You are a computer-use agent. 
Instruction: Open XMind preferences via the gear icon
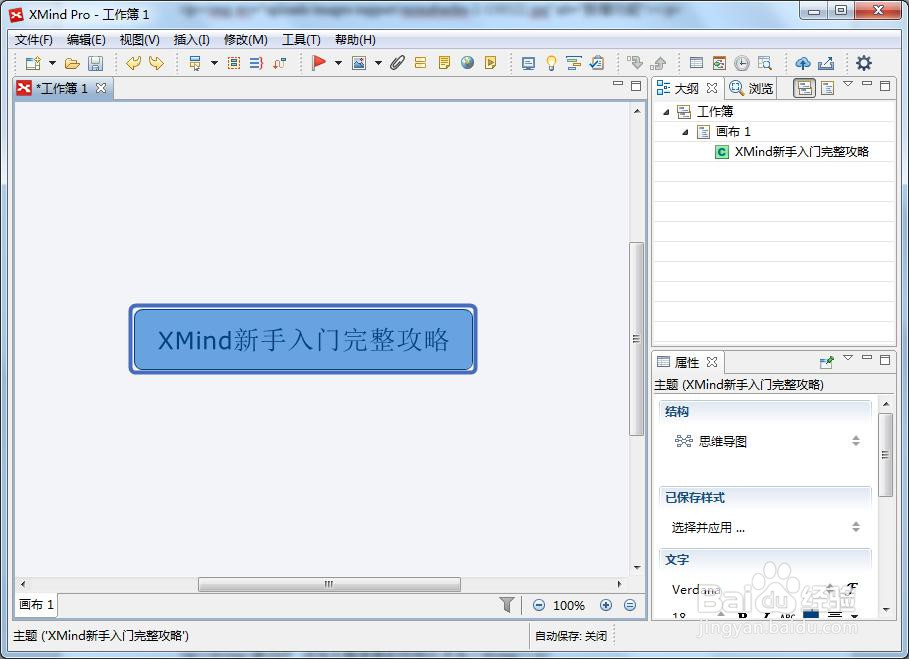(863, 62)
